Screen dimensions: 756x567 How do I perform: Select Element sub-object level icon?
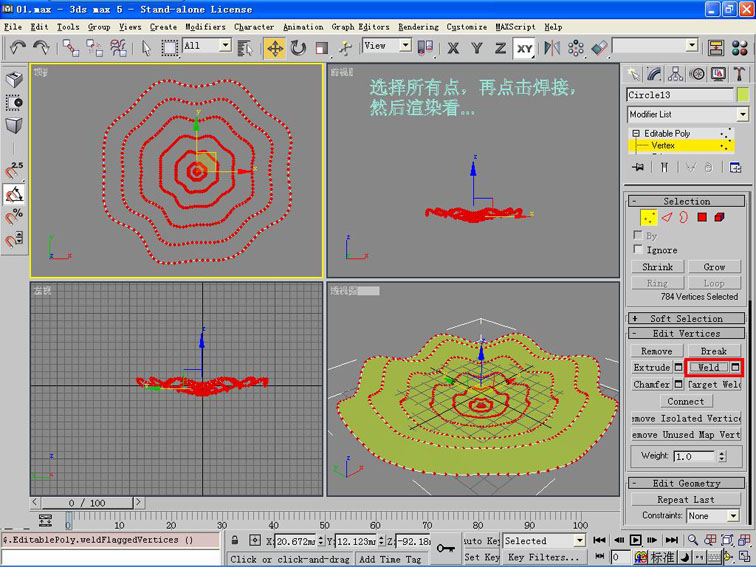[x=719, y=217]
